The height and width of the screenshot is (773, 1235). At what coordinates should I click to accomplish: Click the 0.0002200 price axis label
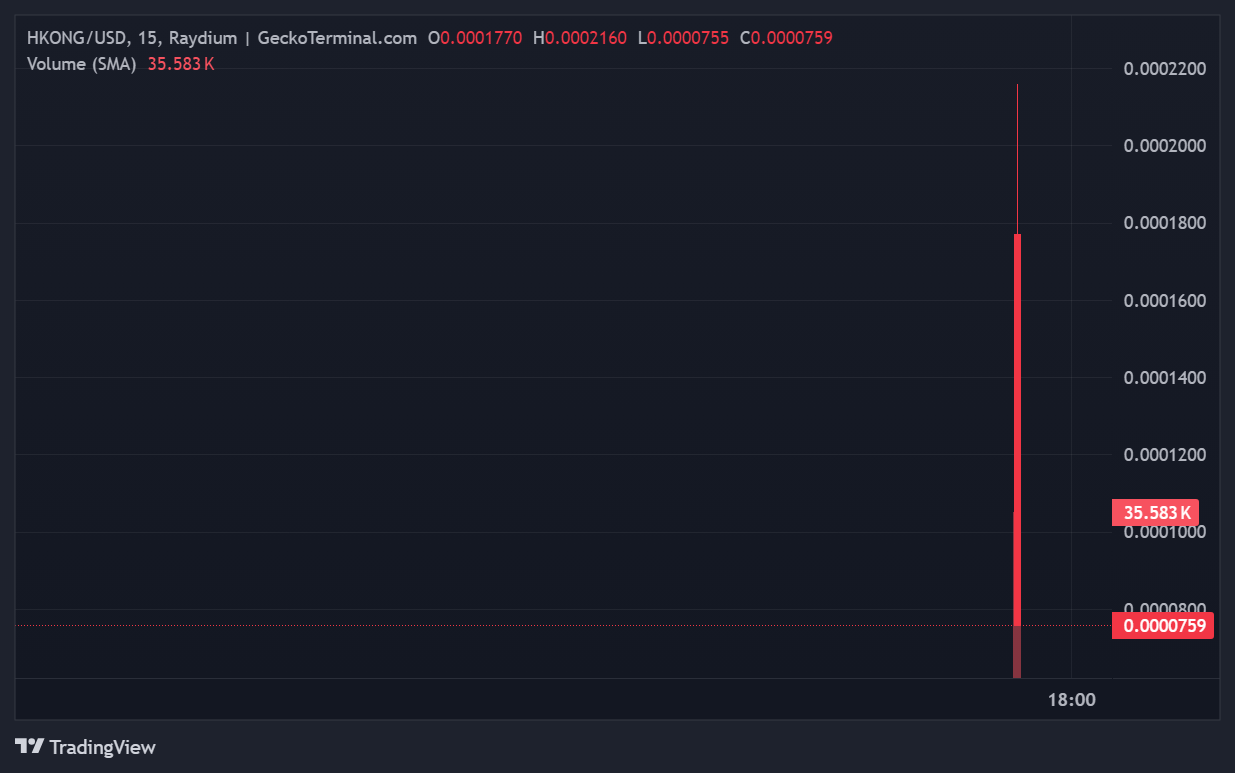pos(1164,69)
